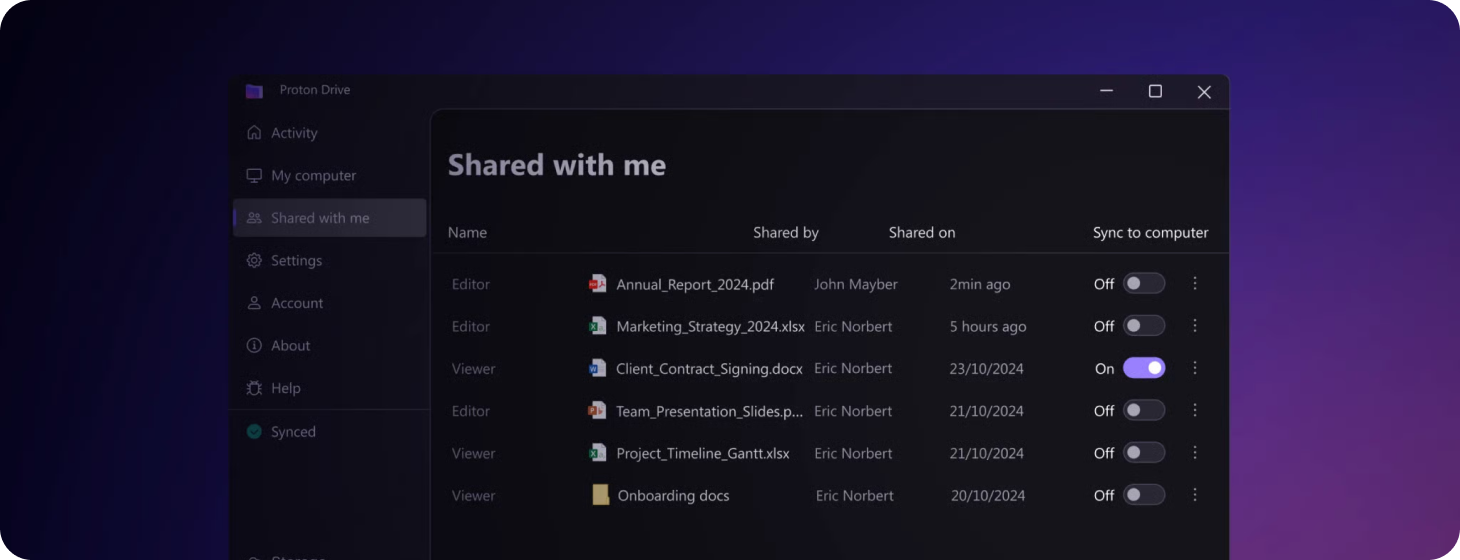Click the About info icon

pos(254,346)
